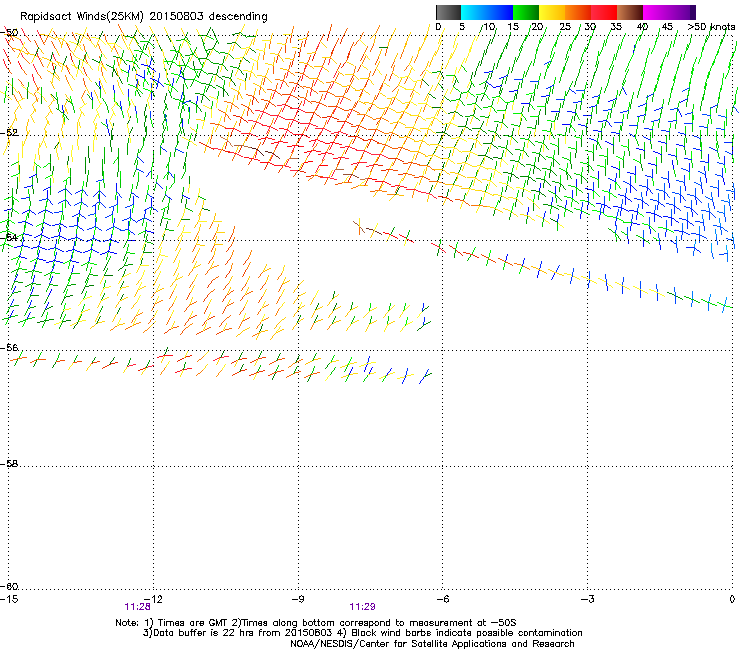Click the NOAA/NESDIS credit line

432,643
